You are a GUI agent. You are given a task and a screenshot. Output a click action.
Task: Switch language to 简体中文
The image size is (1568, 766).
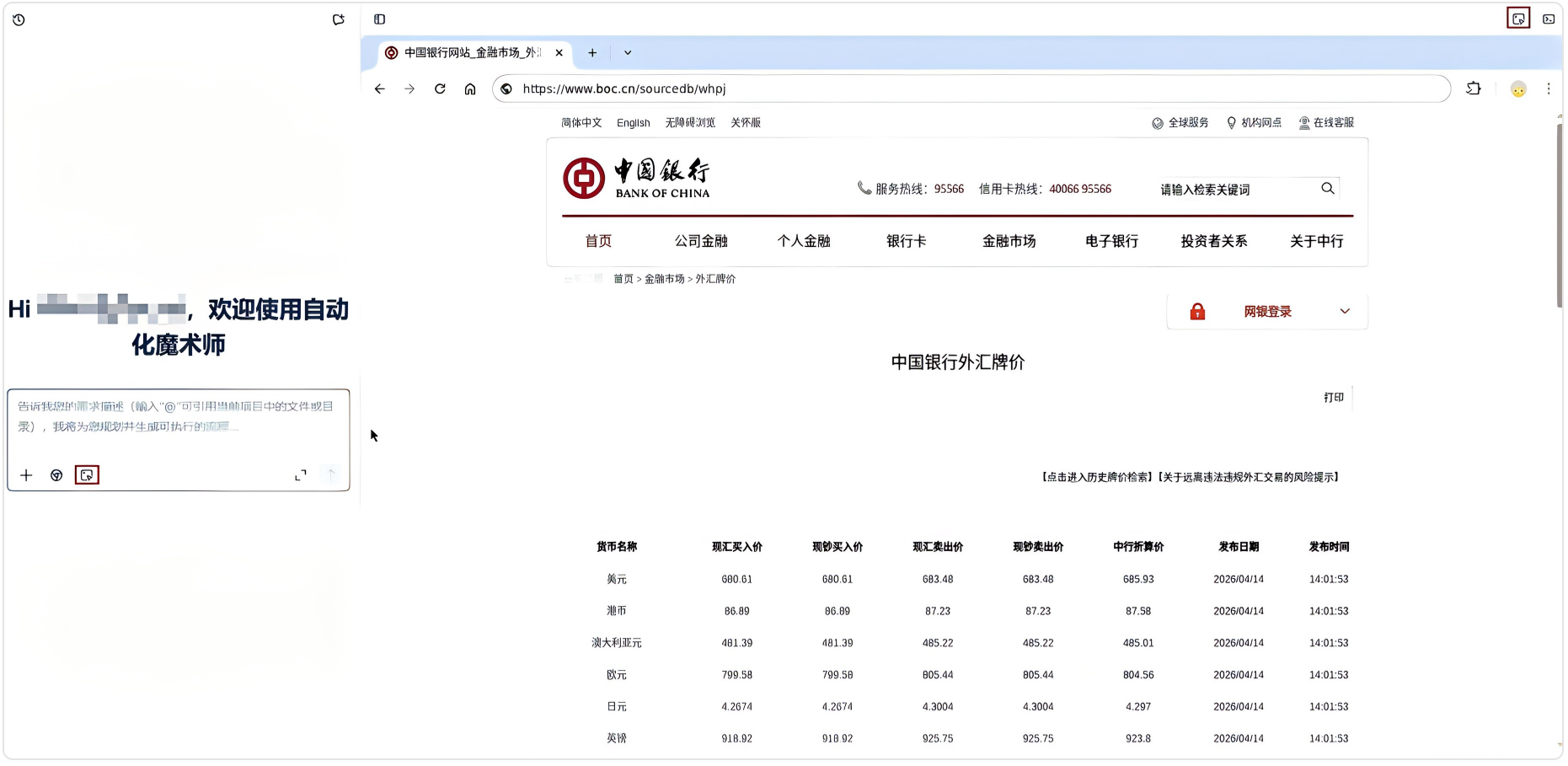point(581,122)
